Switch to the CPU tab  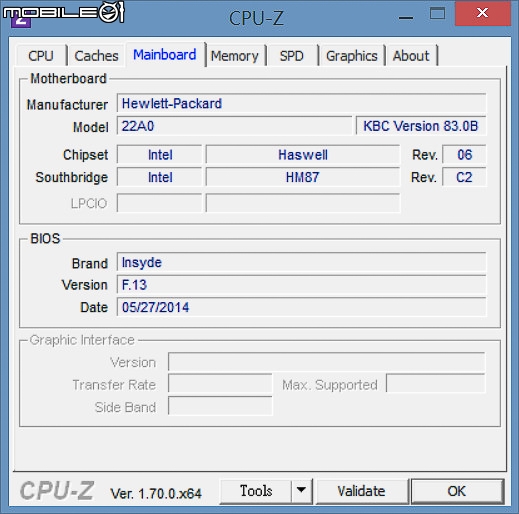[x=41, y=56]
